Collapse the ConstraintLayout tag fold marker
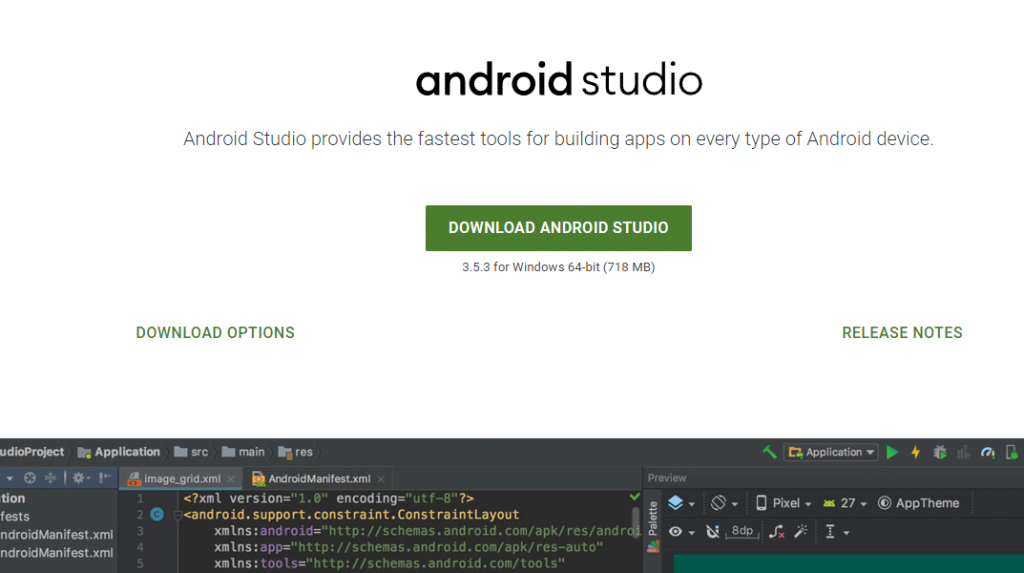 [x=178, y=515]
